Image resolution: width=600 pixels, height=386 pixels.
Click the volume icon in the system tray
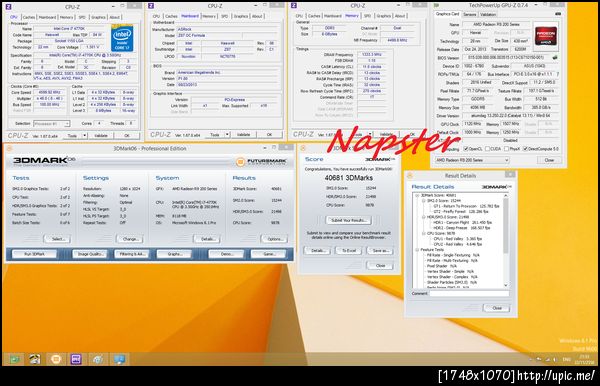[x=554, y=359]
